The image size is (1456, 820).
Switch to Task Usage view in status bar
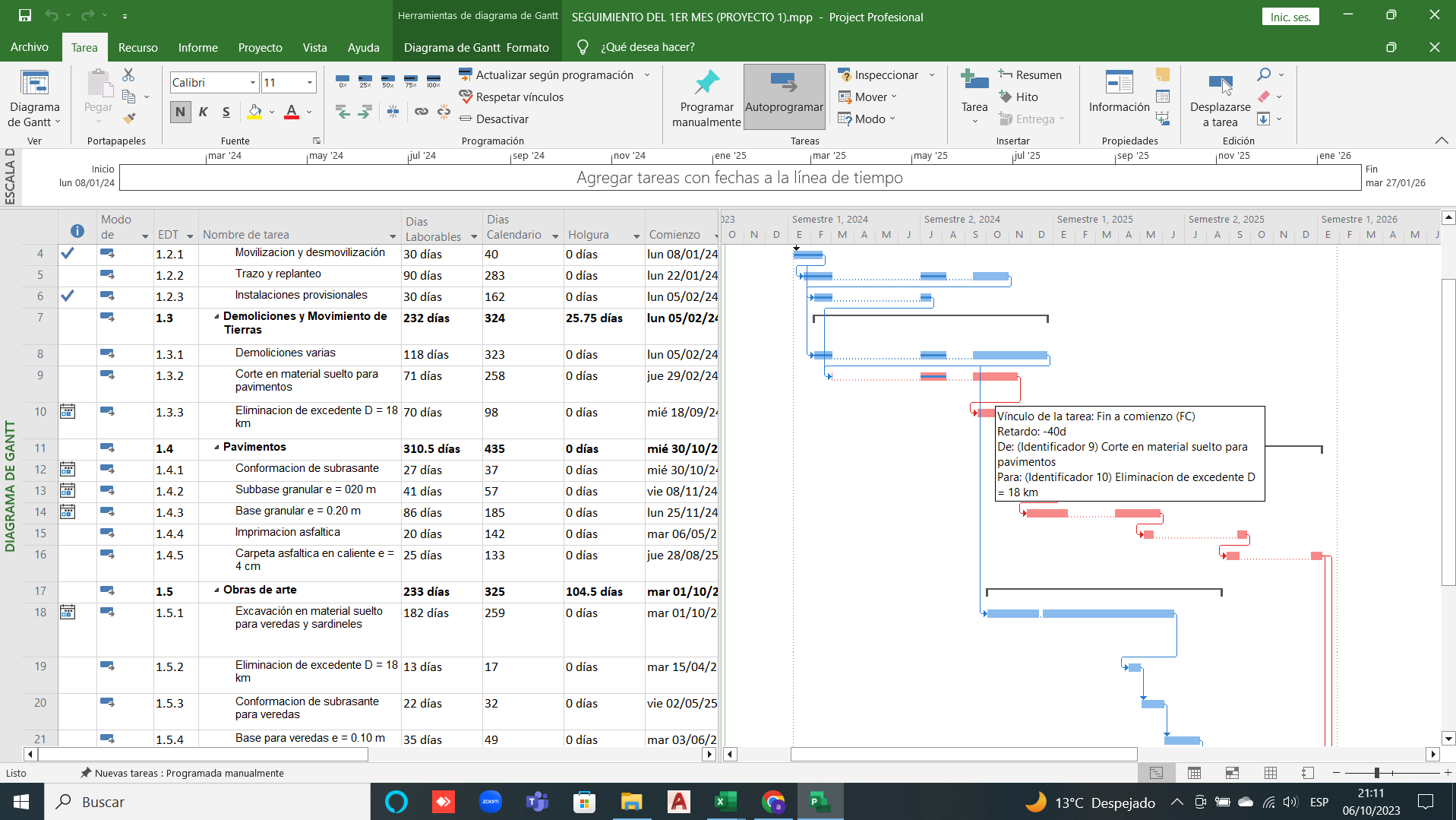tap(1194, 773)
